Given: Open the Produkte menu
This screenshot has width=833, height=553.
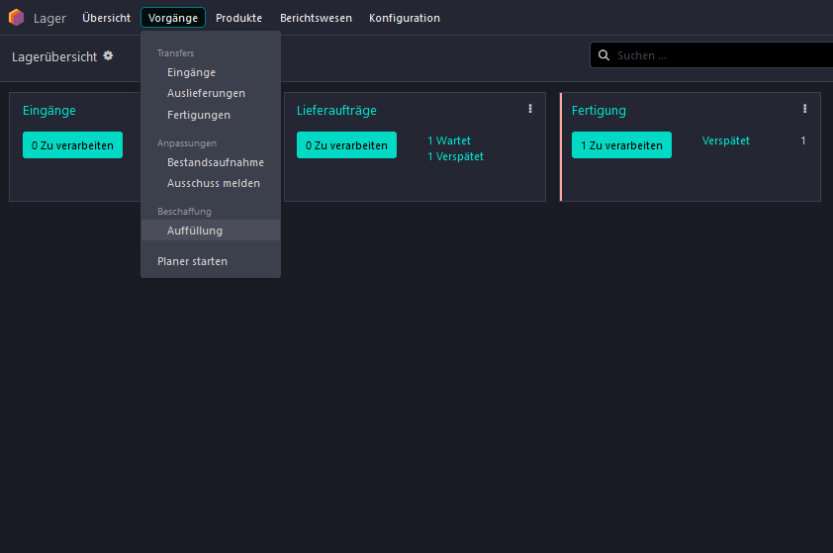Looking at the screenshot, I should point(239,18).
